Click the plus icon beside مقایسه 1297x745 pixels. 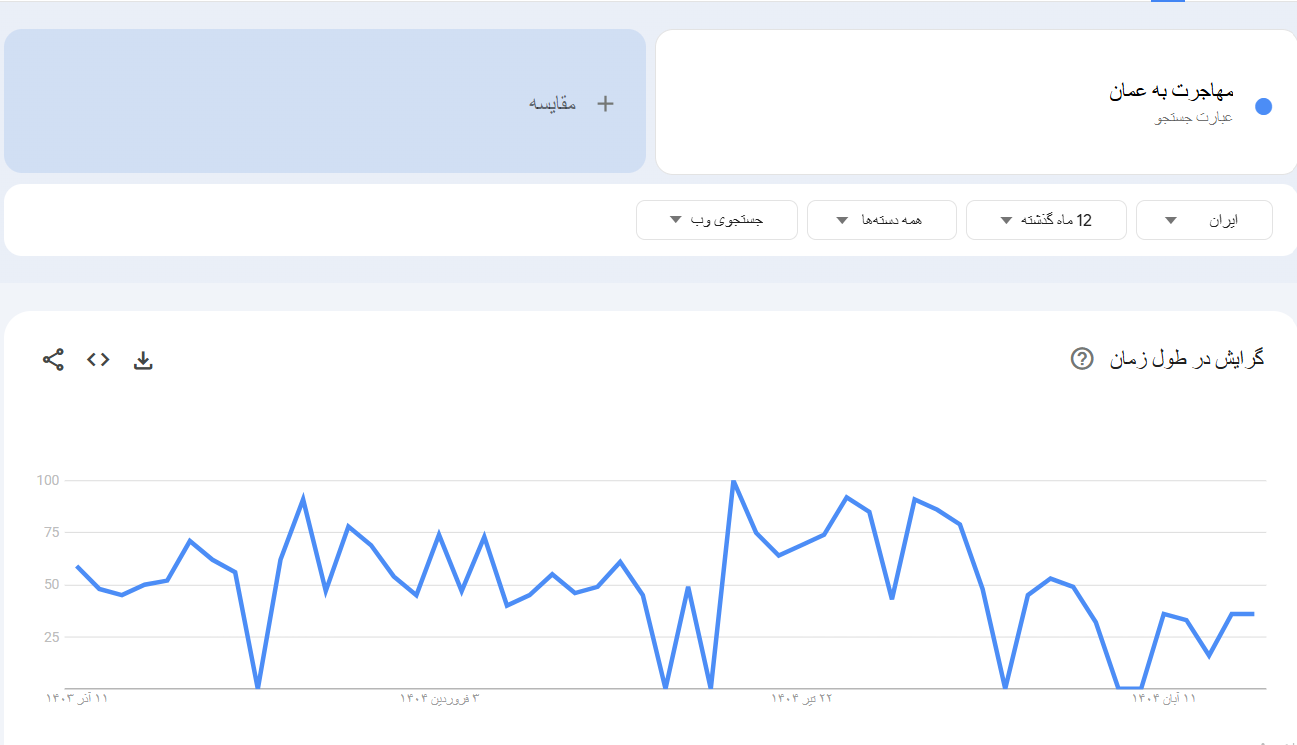(605, 104)
